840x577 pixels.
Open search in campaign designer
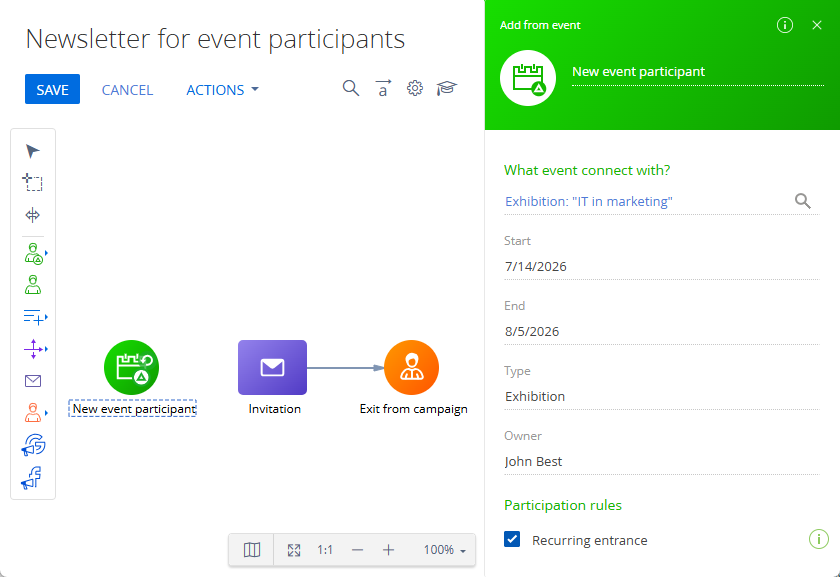pyautogui.click(x=351, y=88)
